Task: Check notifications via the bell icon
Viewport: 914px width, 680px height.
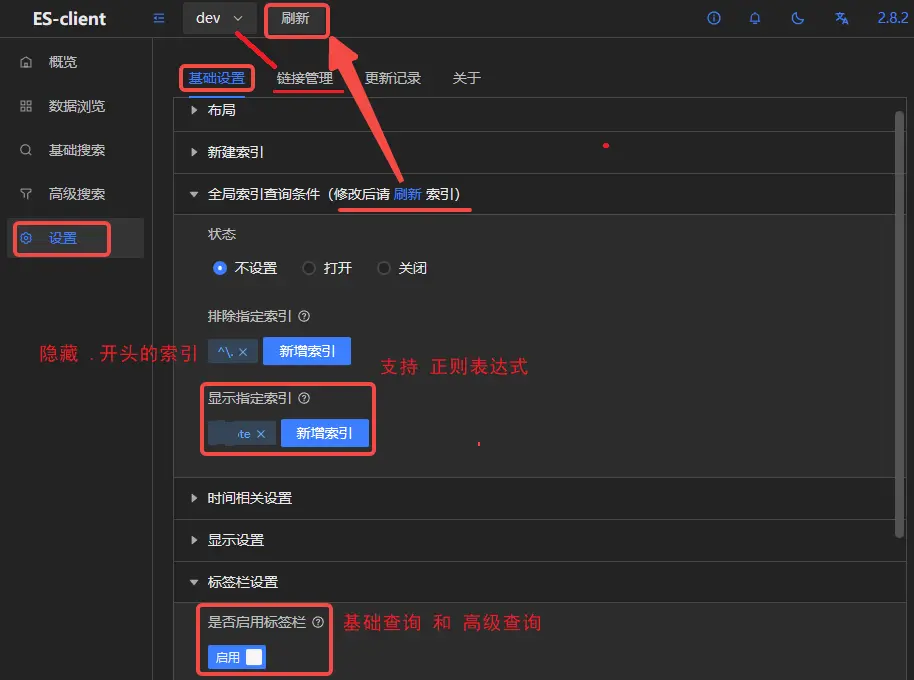Action: (755, 18)
